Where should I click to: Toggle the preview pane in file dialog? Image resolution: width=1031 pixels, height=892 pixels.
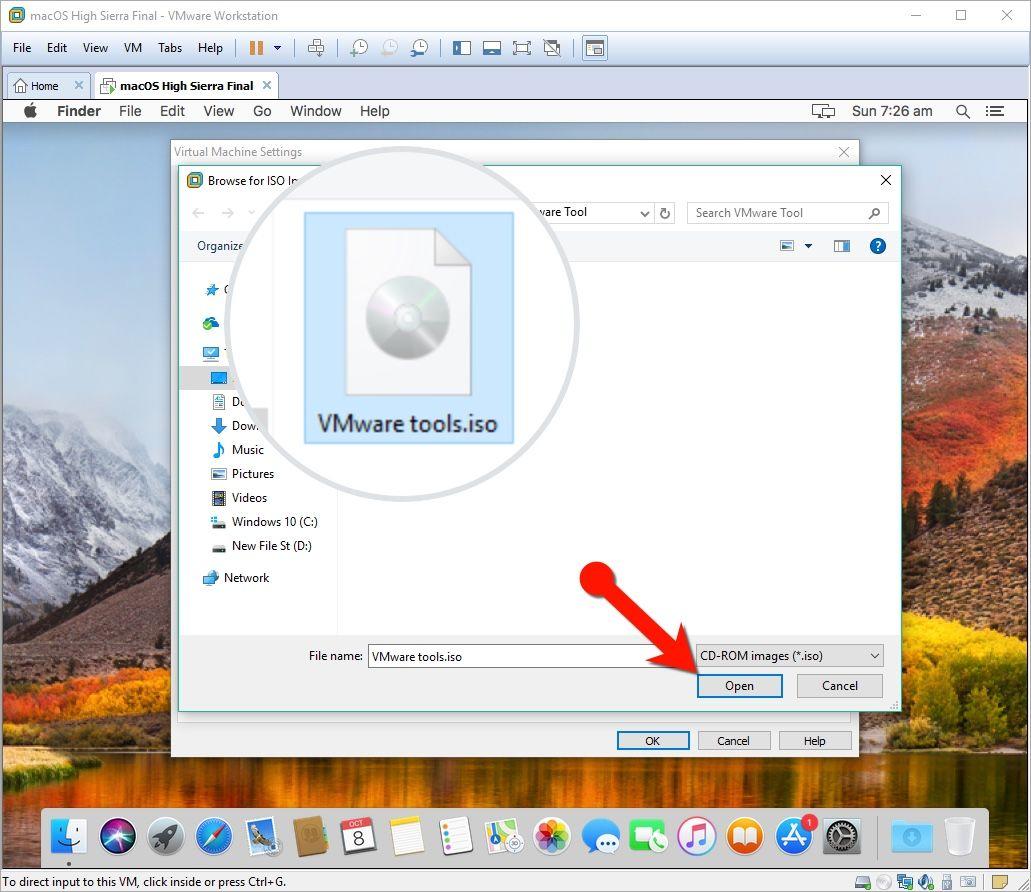tap(842, 246)
